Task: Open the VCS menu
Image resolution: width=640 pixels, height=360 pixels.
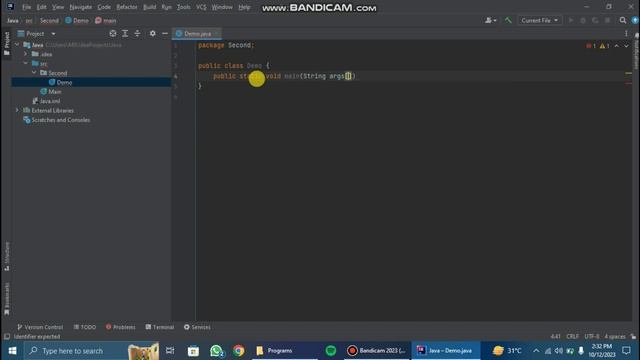Action: 201,7
